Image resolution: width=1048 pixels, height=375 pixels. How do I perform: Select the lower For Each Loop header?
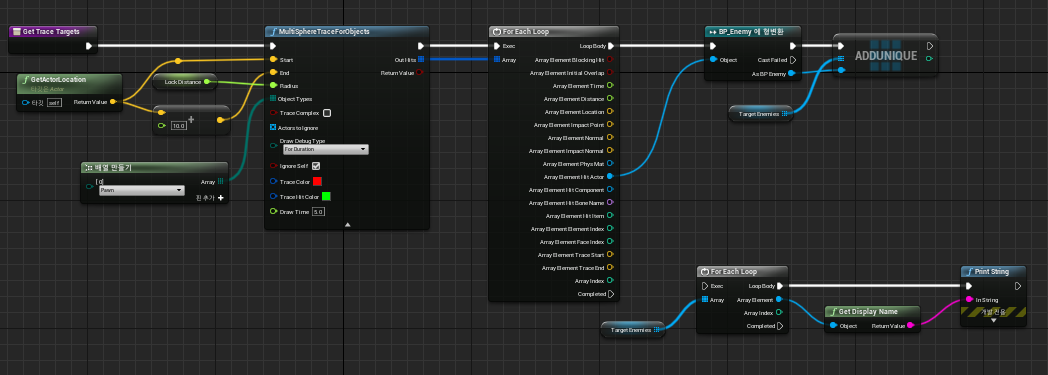tap(742, 271)
